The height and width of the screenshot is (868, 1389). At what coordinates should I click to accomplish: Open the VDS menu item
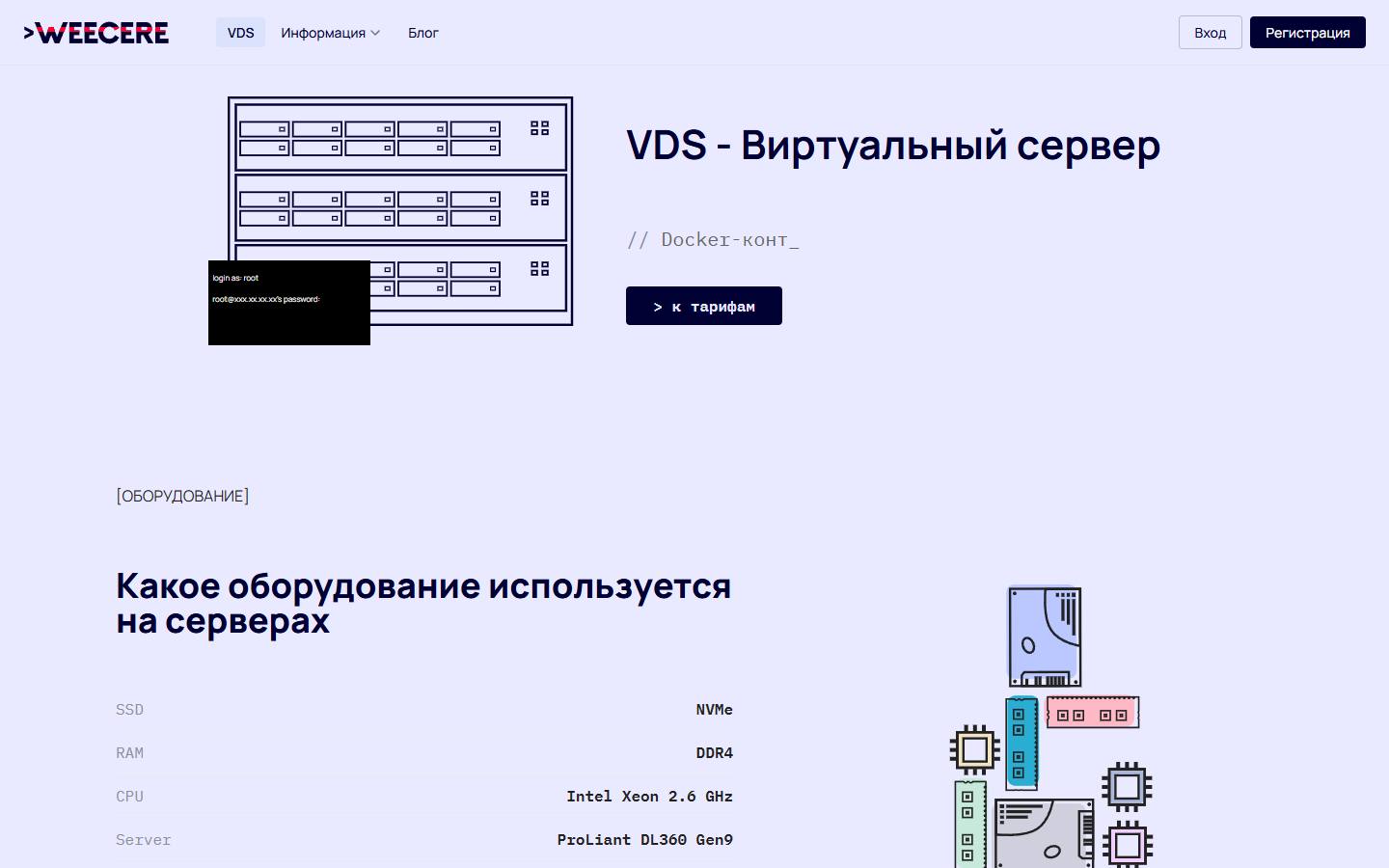pyautogui.click(x=240, y=33)
